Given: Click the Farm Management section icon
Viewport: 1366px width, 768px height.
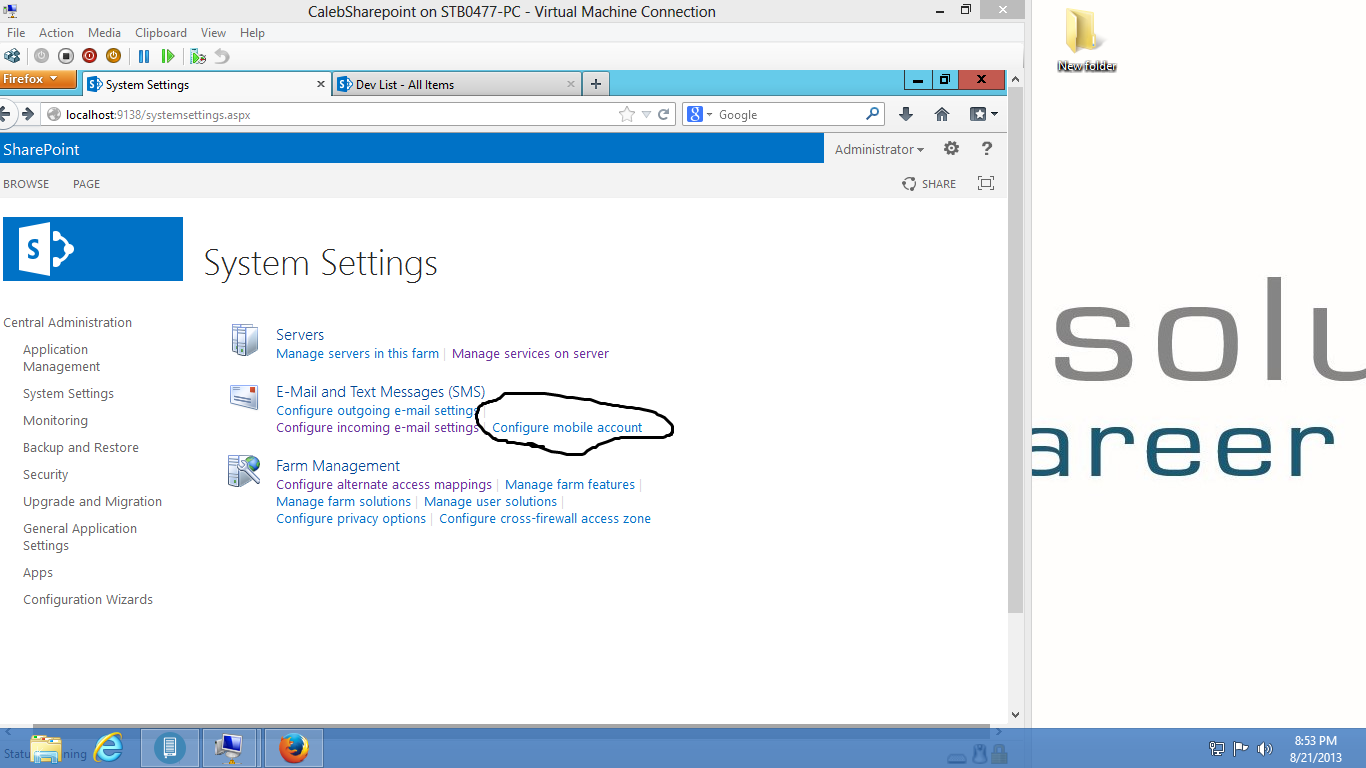Looking at the screenshot, I should point(244,471).
